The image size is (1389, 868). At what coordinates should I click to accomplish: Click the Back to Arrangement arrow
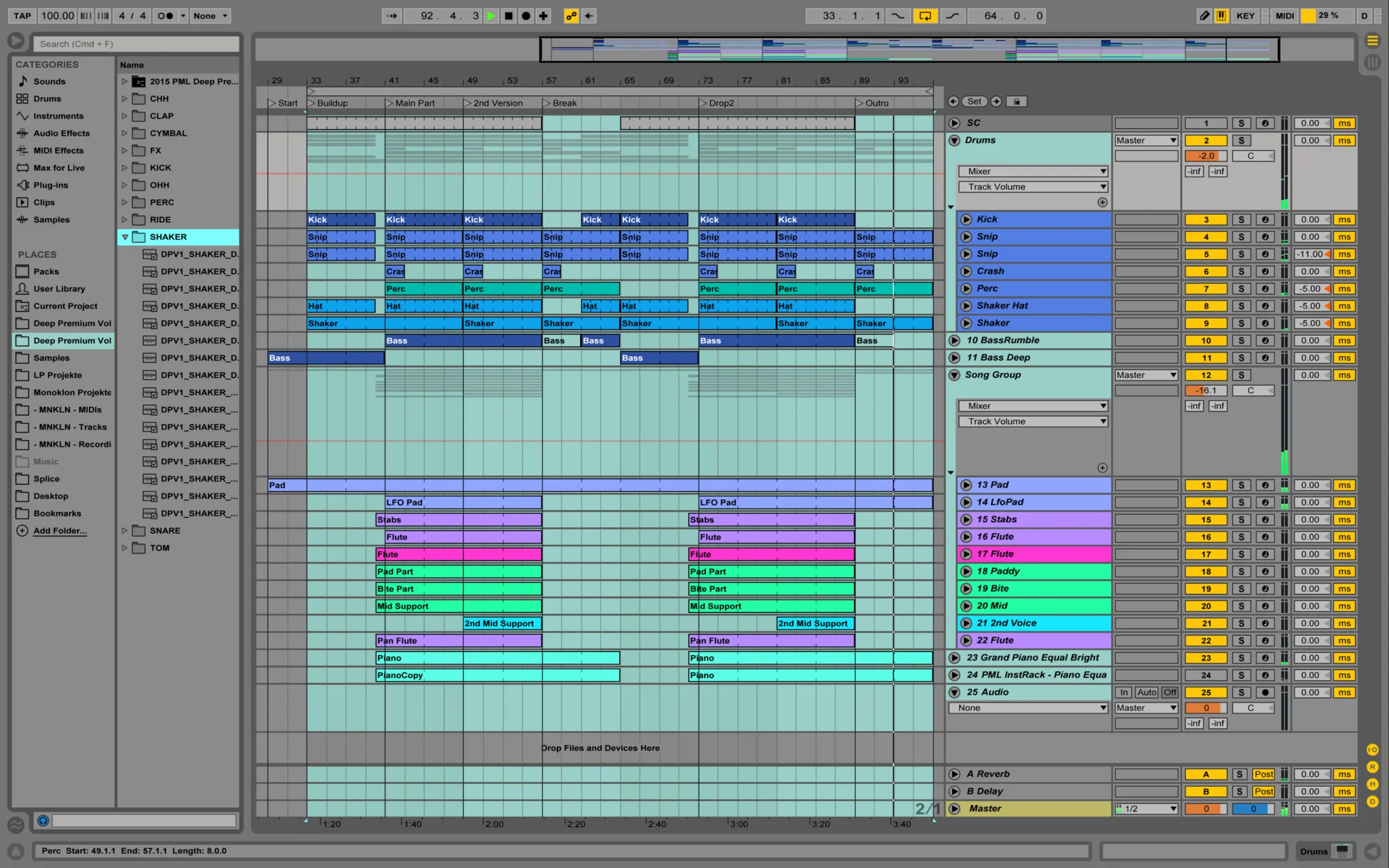(x=589, y=16)
